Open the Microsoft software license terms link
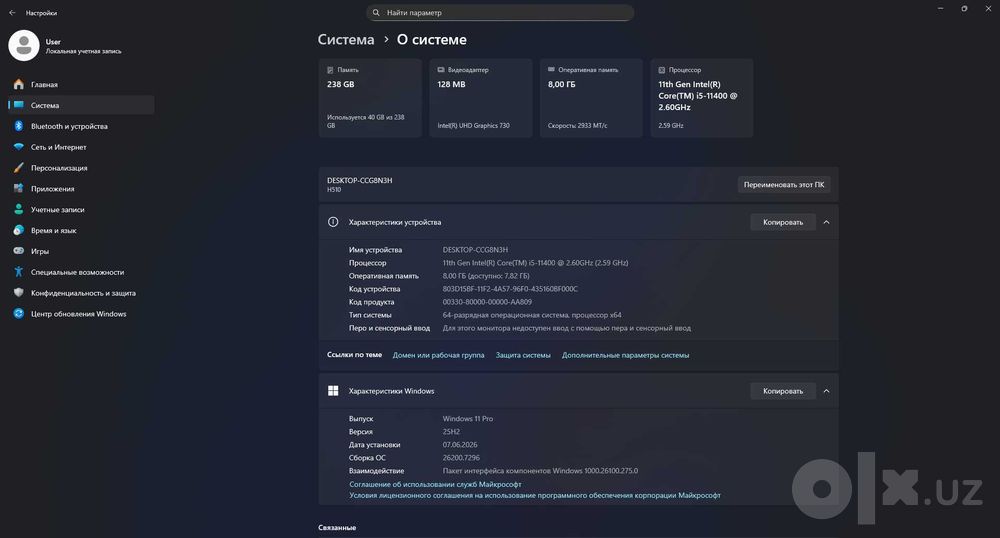The height and width of the screenshot is (538, 1000). coord(534,495)
